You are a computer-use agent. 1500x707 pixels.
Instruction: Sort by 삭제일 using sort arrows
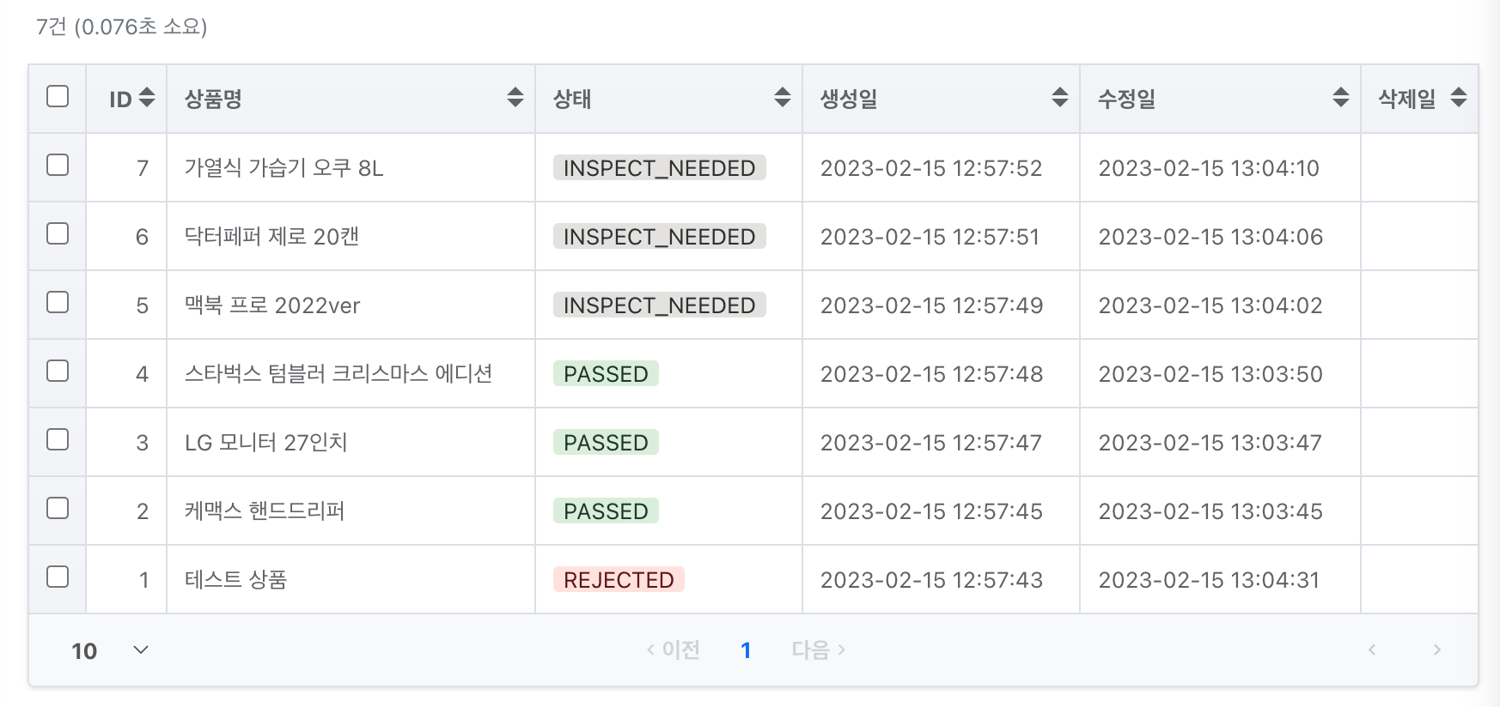click(x=1458, y=98)
